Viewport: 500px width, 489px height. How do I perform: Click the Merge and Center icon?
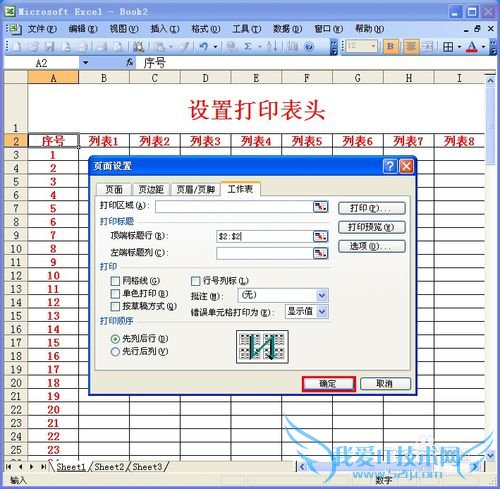click(428, 47)
